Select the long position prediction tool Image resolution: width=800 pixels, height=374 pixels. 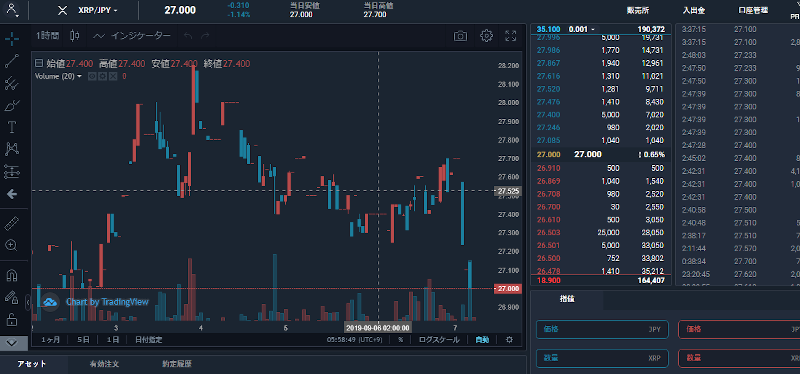click(x=12, y=172)
